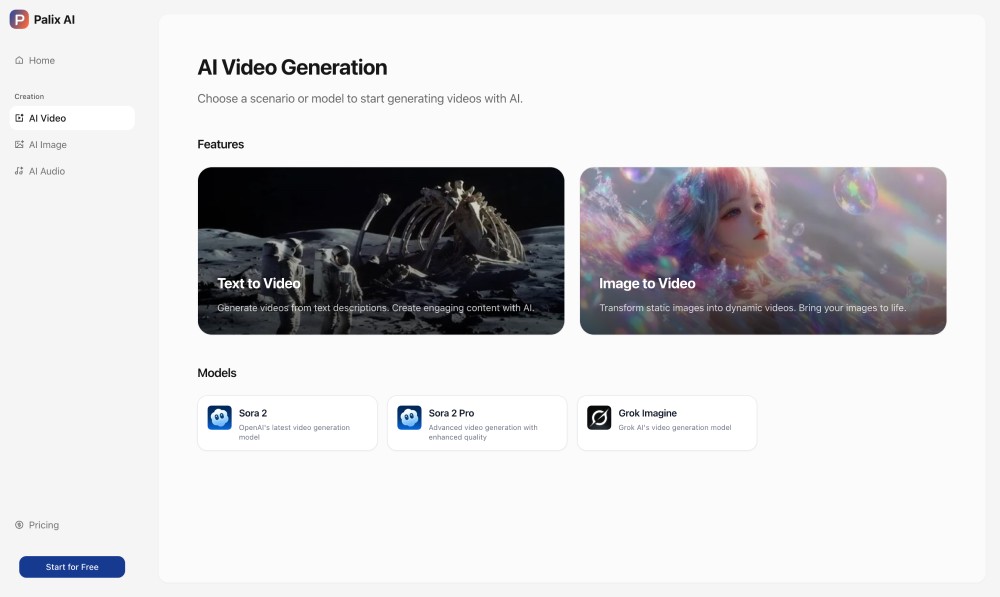Select the Grok Imagine model card

click(x=667, y=422)
